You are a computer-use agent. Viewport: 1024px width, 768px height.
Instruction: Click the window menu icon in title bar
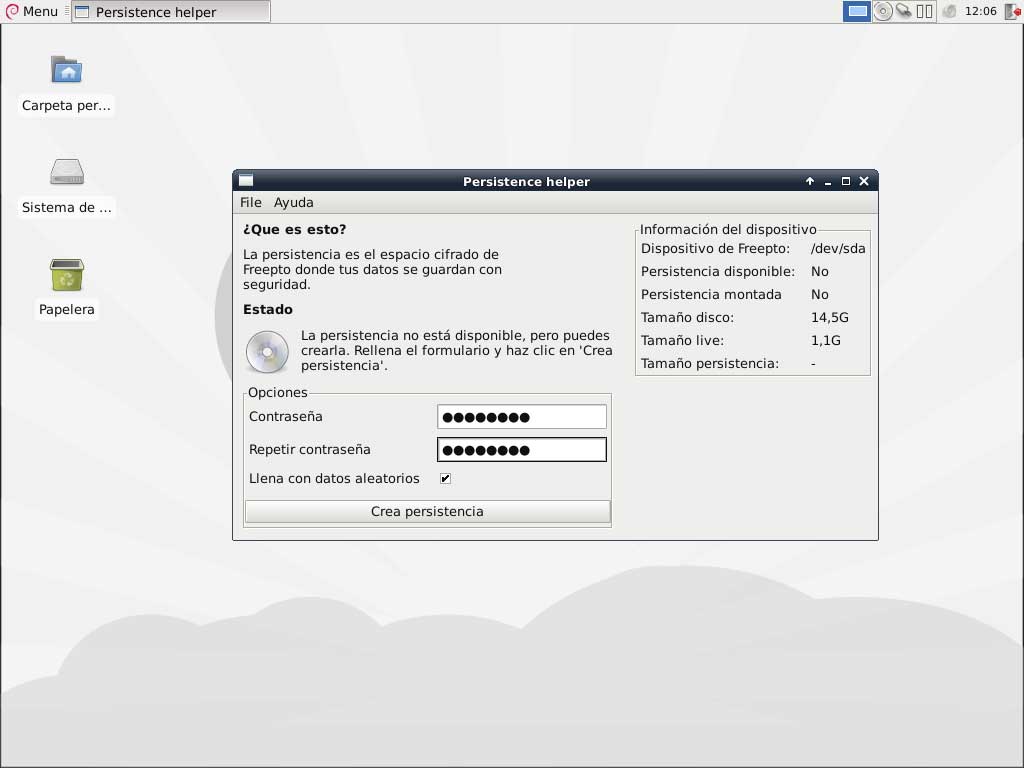point(246,181)
